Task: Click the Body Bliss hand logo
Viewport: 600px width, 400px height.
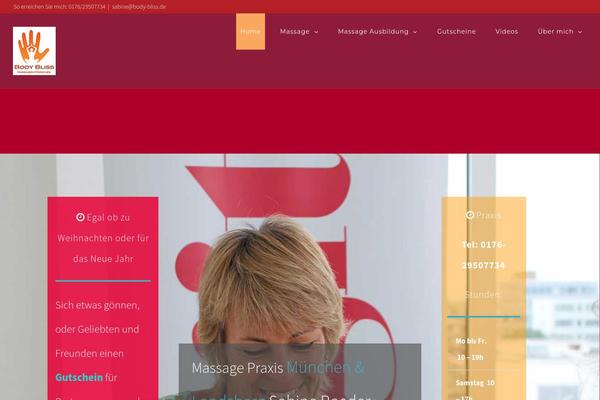Action: 34,51
